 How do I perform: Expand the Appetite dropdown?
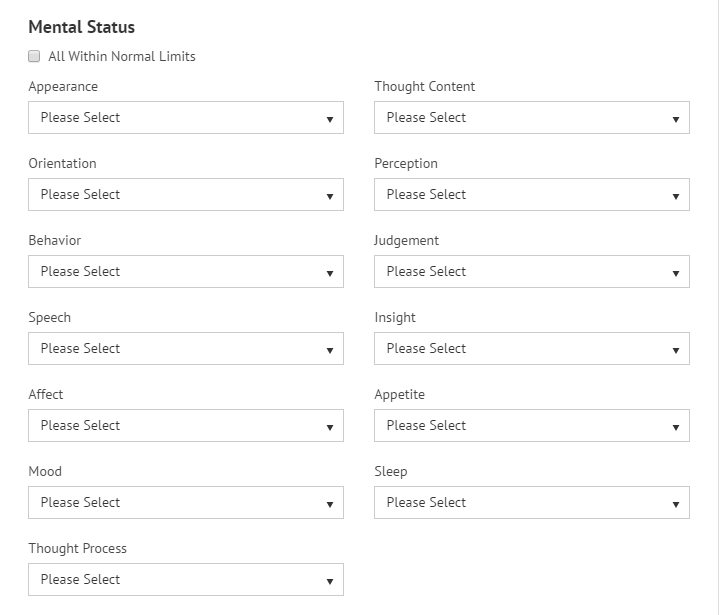coord(532,426)
